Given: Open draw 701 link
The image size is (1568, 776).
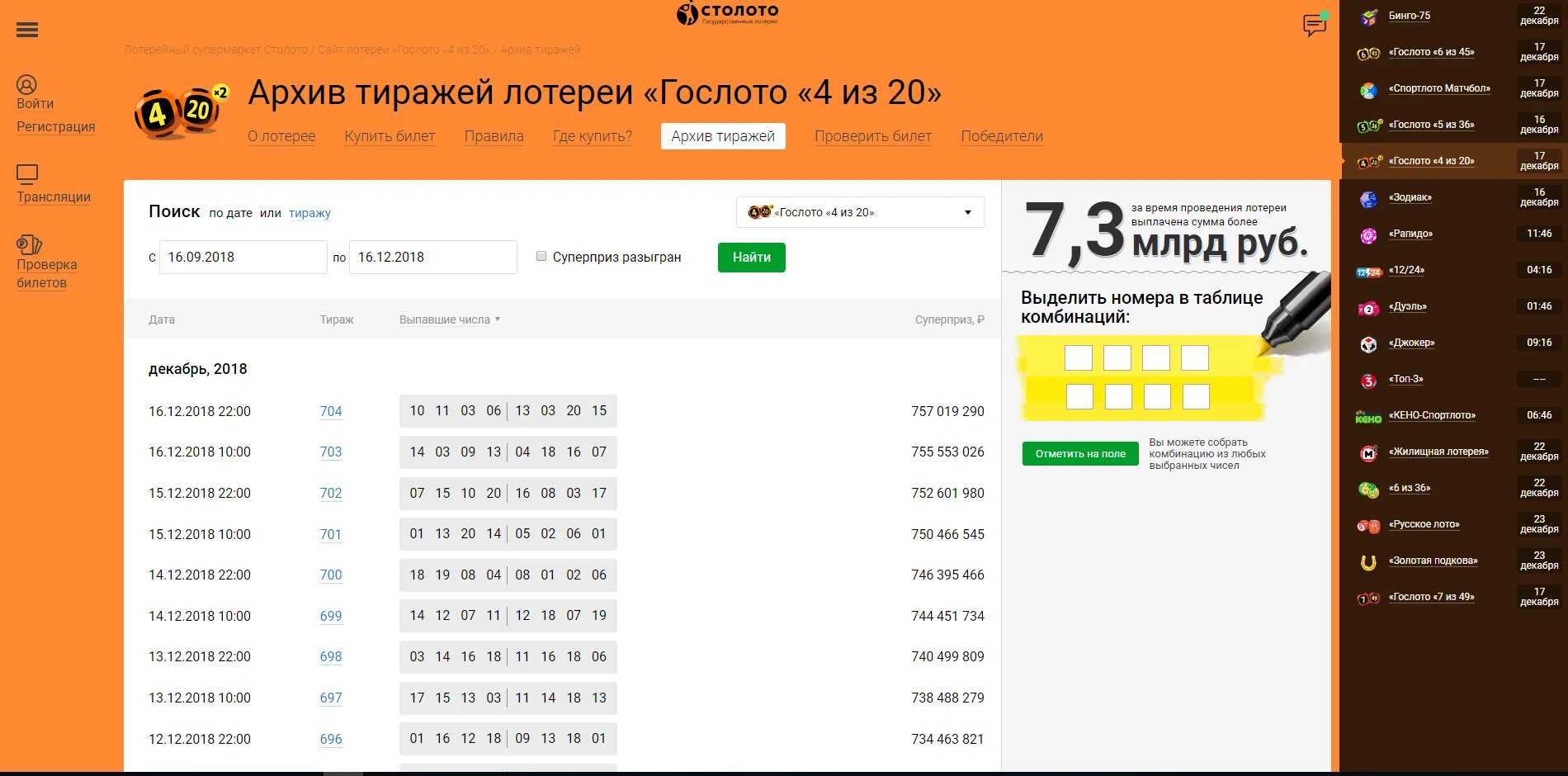Looking at the screenshot, I should (x=331, y=534).
